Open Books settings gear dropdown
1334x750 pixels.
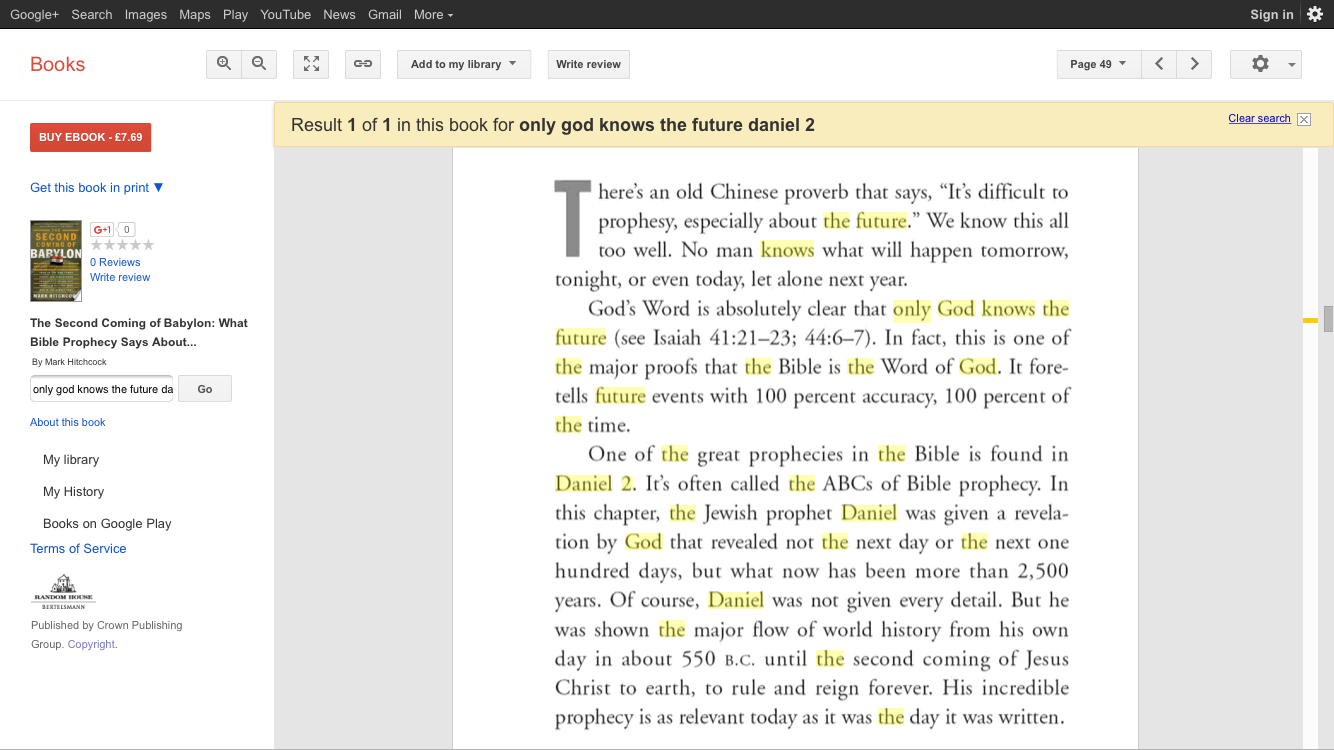click(1266, 64)
